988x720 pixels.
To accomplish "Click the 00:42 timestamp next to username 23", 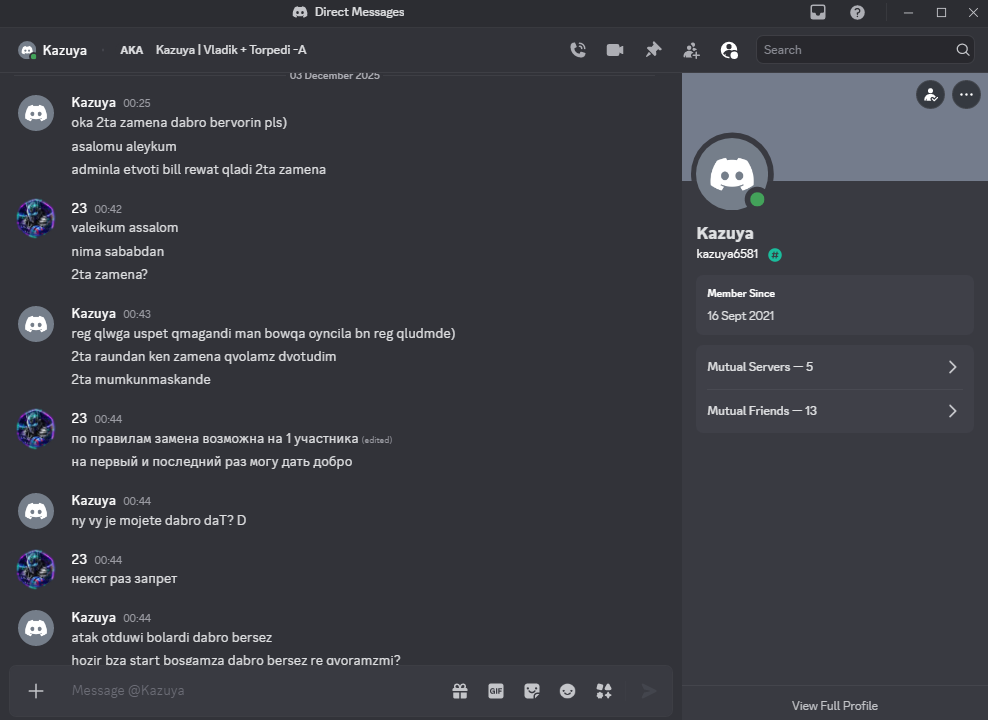I will click(108, 209).
